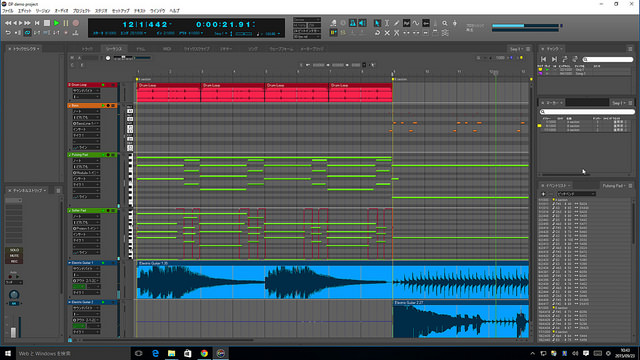Viewport: 640px width, 360px height.
Task: Toggle the memory cycle loop button
Action: point(27,33)
